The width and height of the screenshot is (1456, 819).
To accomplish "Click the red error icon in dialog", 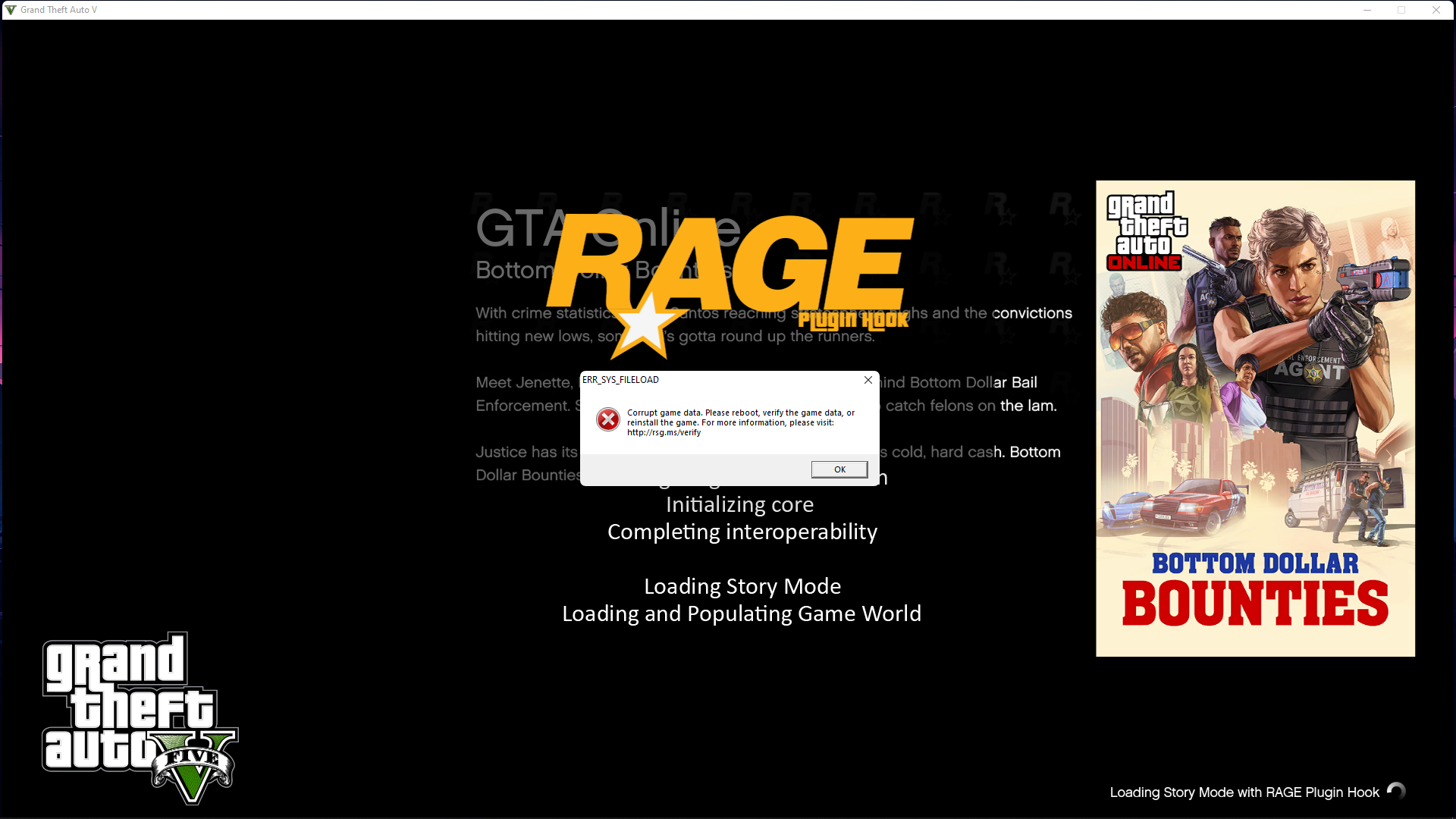I will [607, 419].
